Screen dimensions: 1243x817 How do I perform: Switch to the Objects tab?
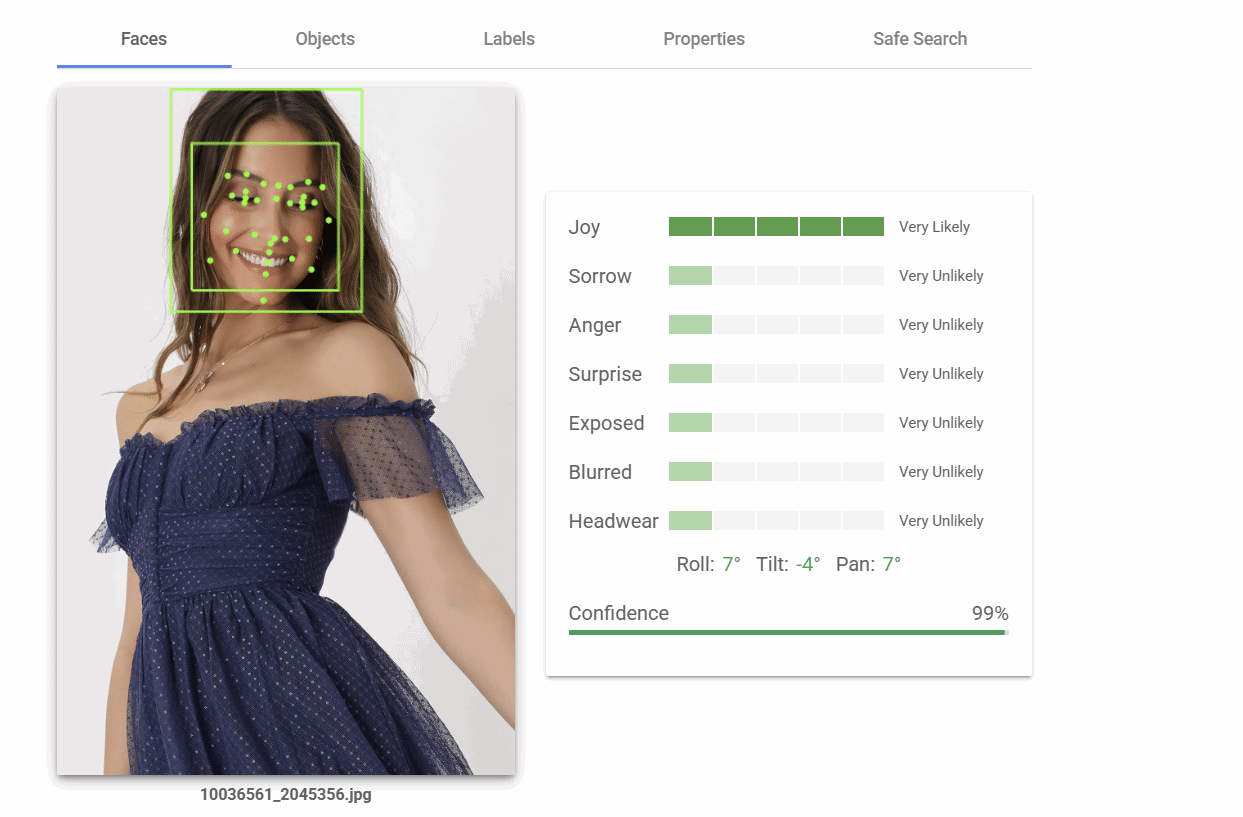click(x=325, y=39)
